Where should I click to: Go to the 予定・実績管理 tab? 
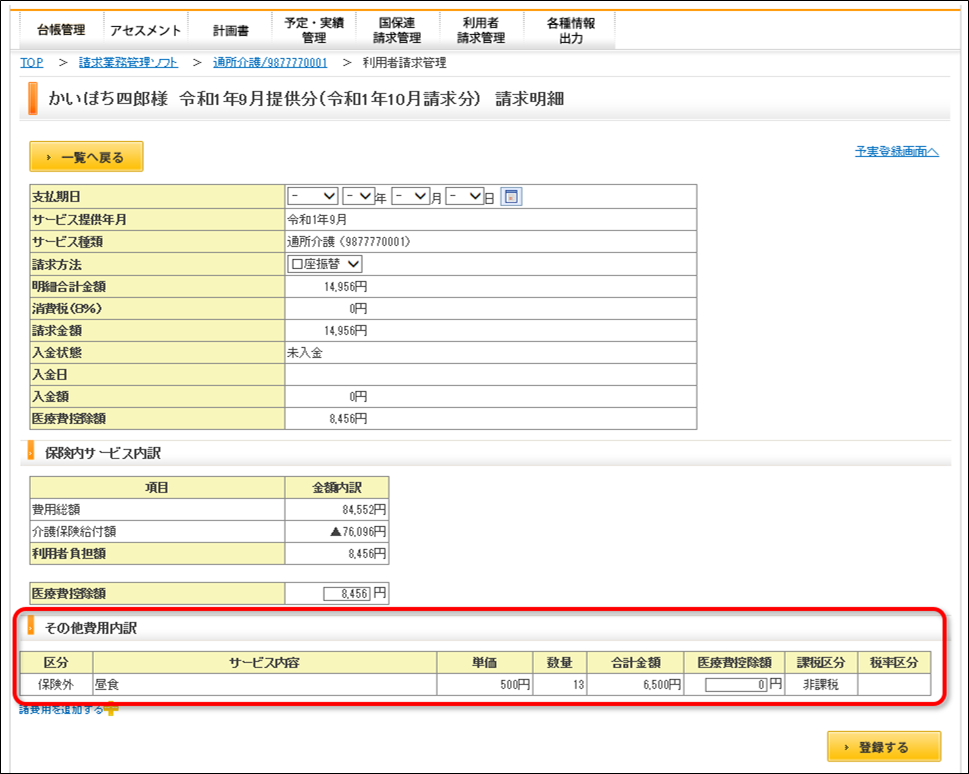314,30
